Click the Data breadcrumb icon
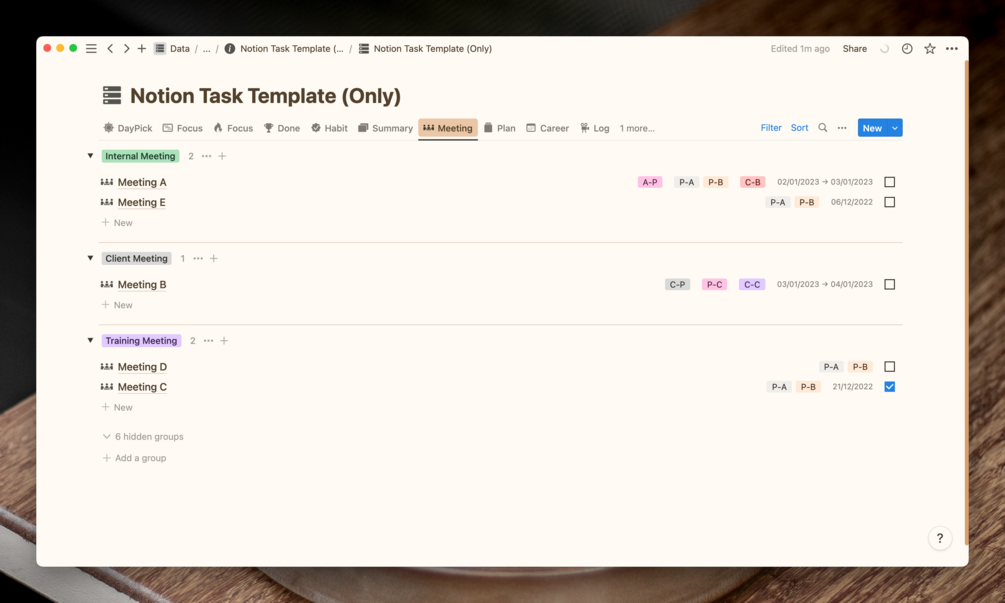This screenshot has width=1005, height=603. pos(160,49)
